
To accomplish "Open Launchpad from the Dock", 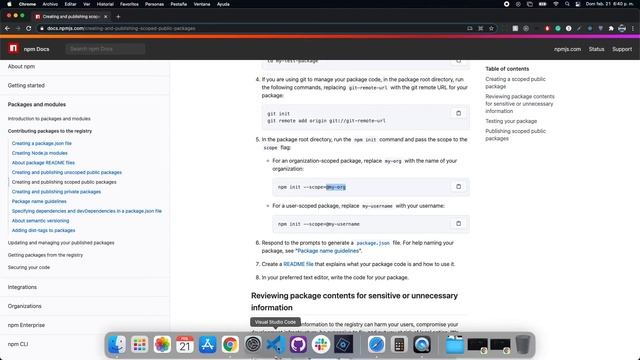I will pos(140,344).
